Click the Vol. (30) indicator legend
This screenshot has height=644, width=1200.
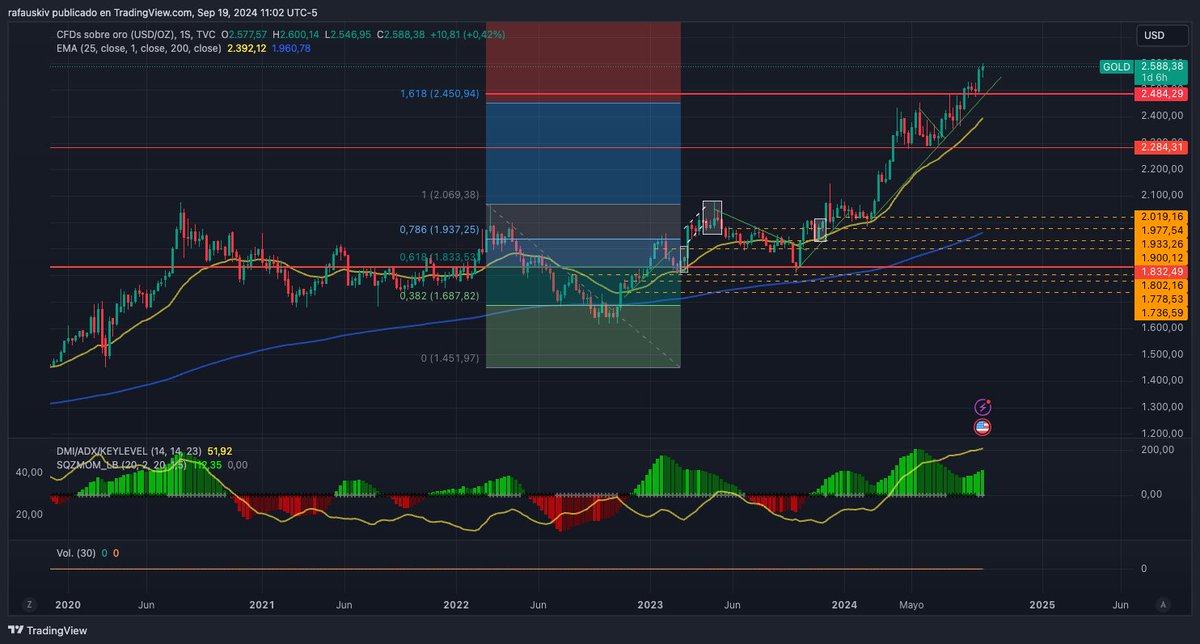click(76, 553)
